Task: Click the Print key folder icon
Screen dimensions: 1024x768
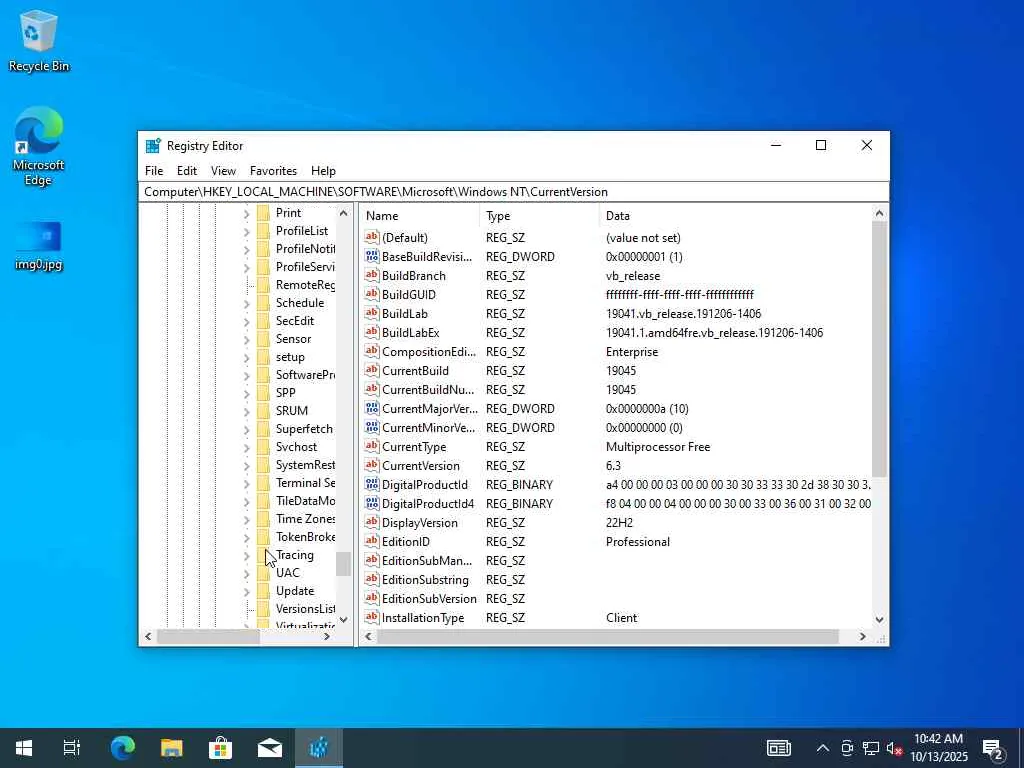Action: (x=263, y=213)
